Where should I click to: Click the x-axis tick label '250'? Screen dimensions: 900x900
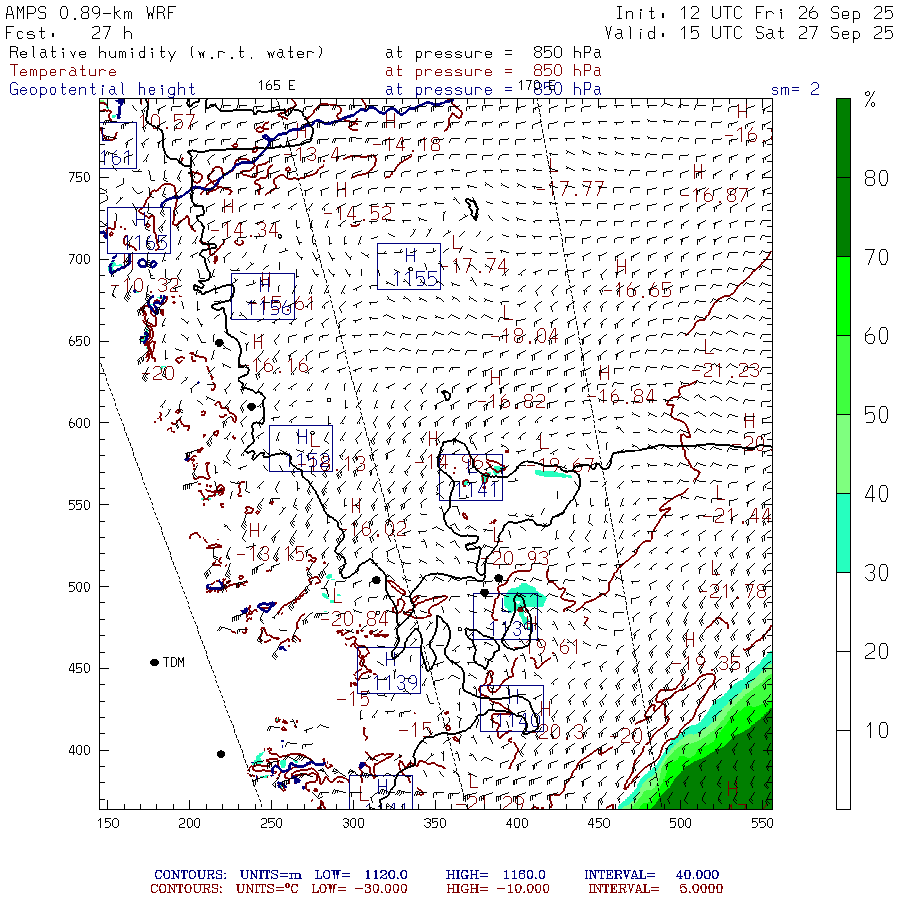271,823
